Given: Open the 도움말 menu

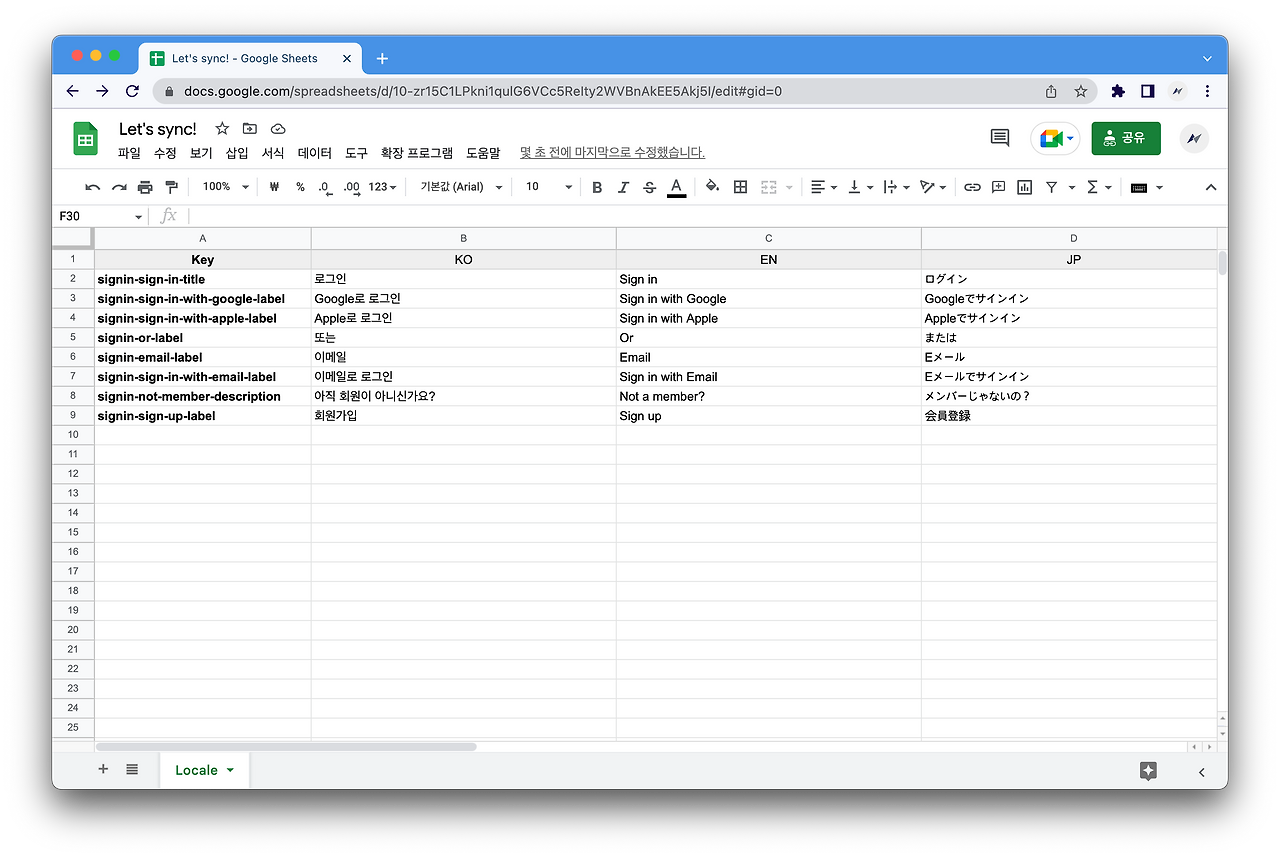Looking at the screenshot, I should click(x=483, y=153).
